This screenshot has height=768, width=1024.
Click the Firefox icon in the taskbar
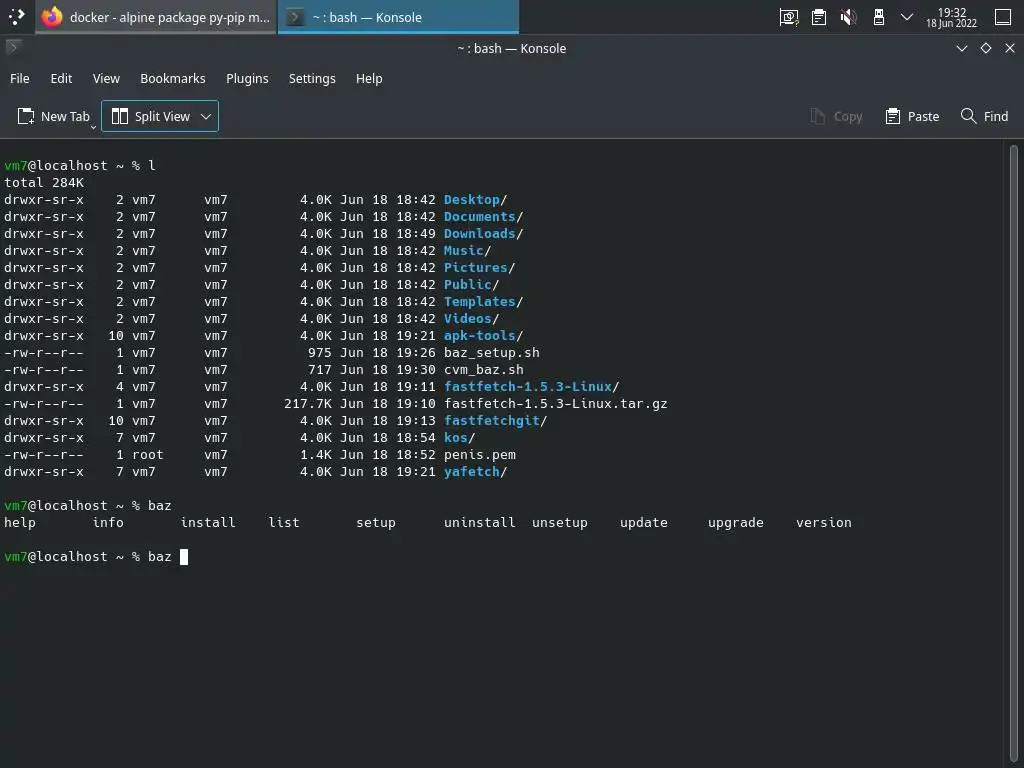tap(52, 17)
